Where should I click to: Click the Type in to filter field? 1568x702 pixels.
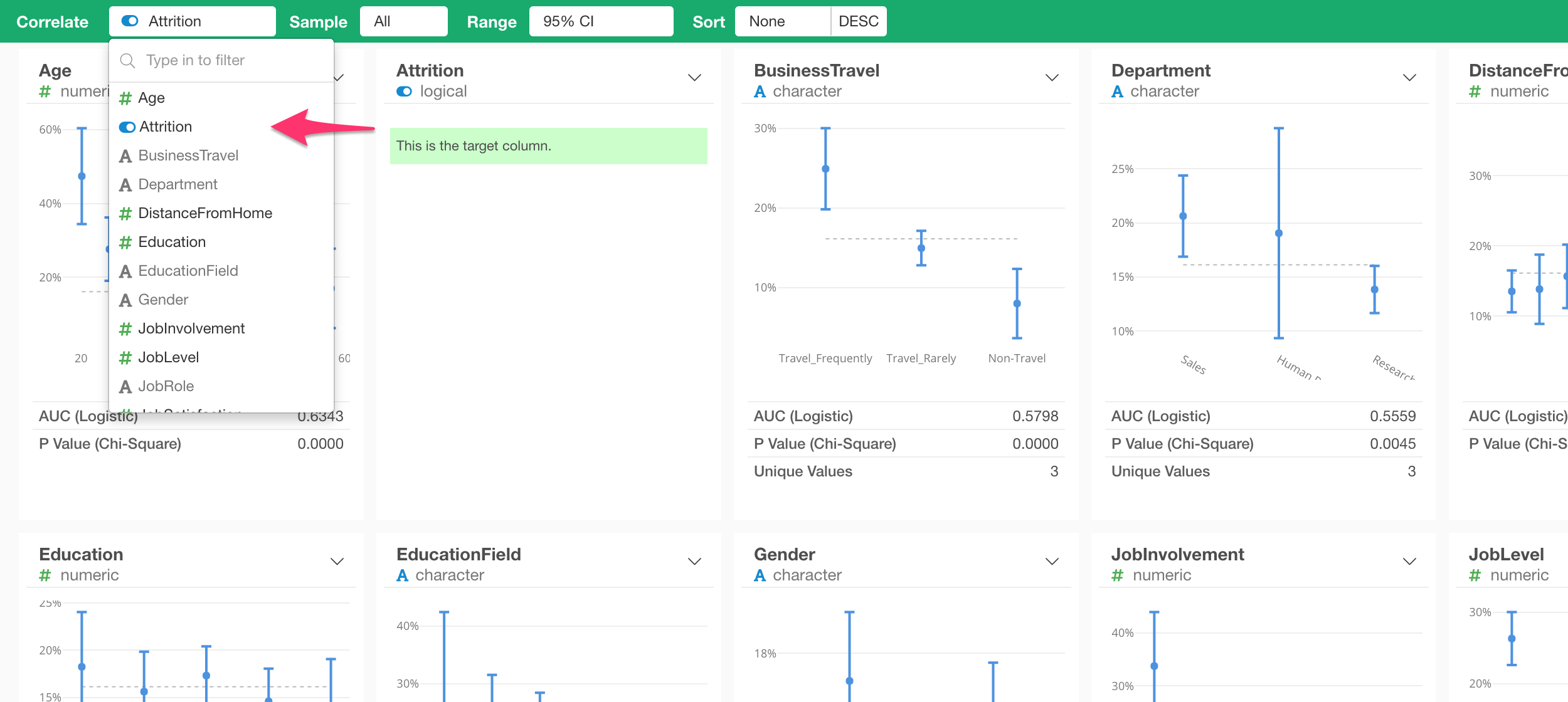pos(194,60)
